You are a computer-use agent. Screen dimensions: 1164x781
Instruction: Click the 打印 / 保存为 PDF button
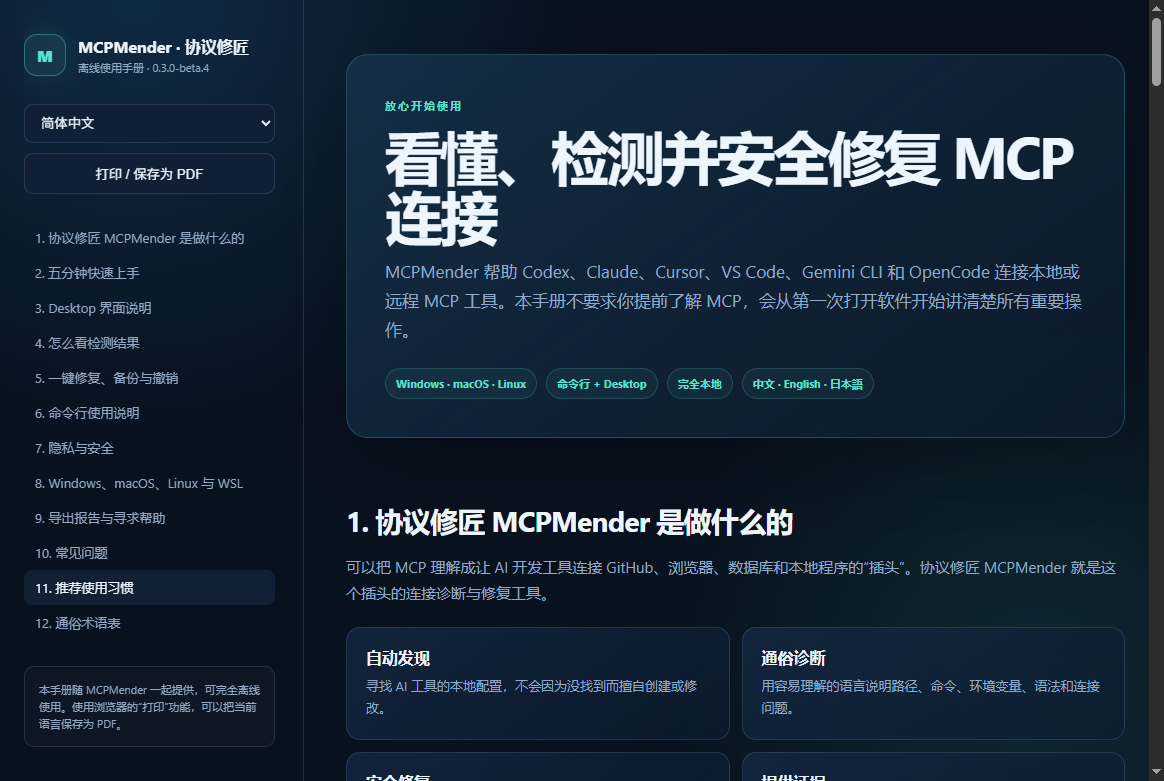(x=149, y=174)
